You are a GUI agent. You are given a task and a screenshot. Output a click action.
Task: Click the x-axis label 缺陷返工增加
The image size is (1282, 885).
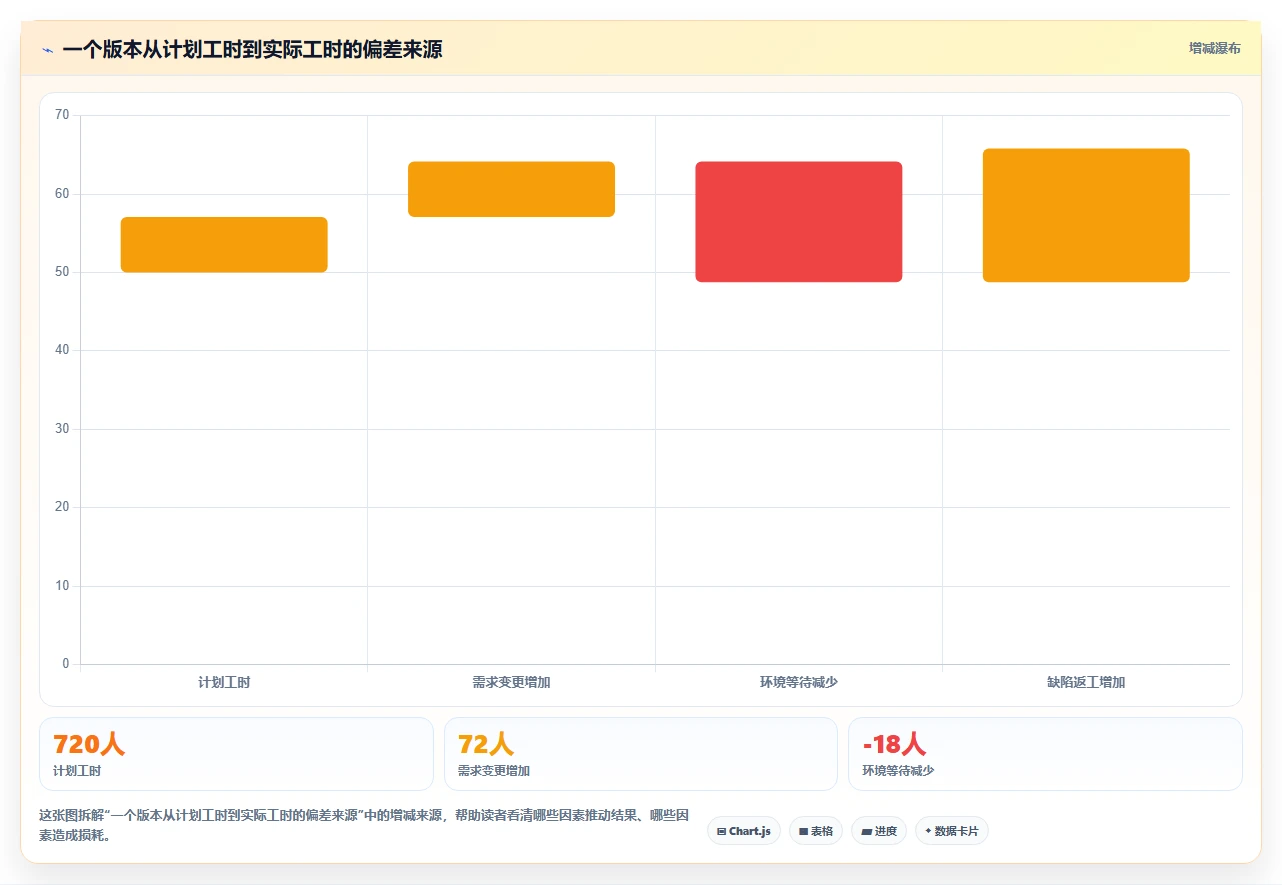(x=1086, y=682)
